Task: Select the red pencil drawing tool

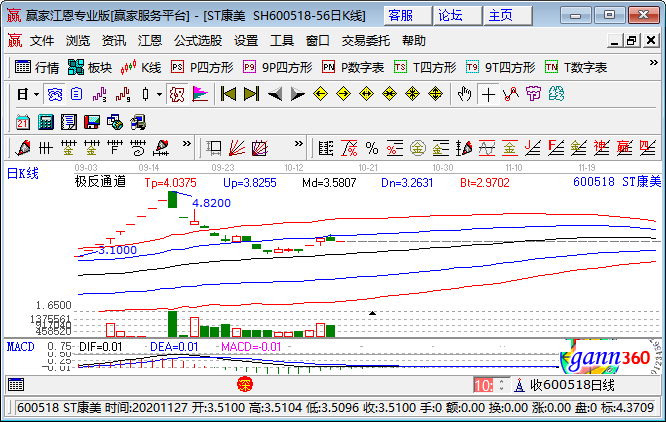Action: pos(23,148)
